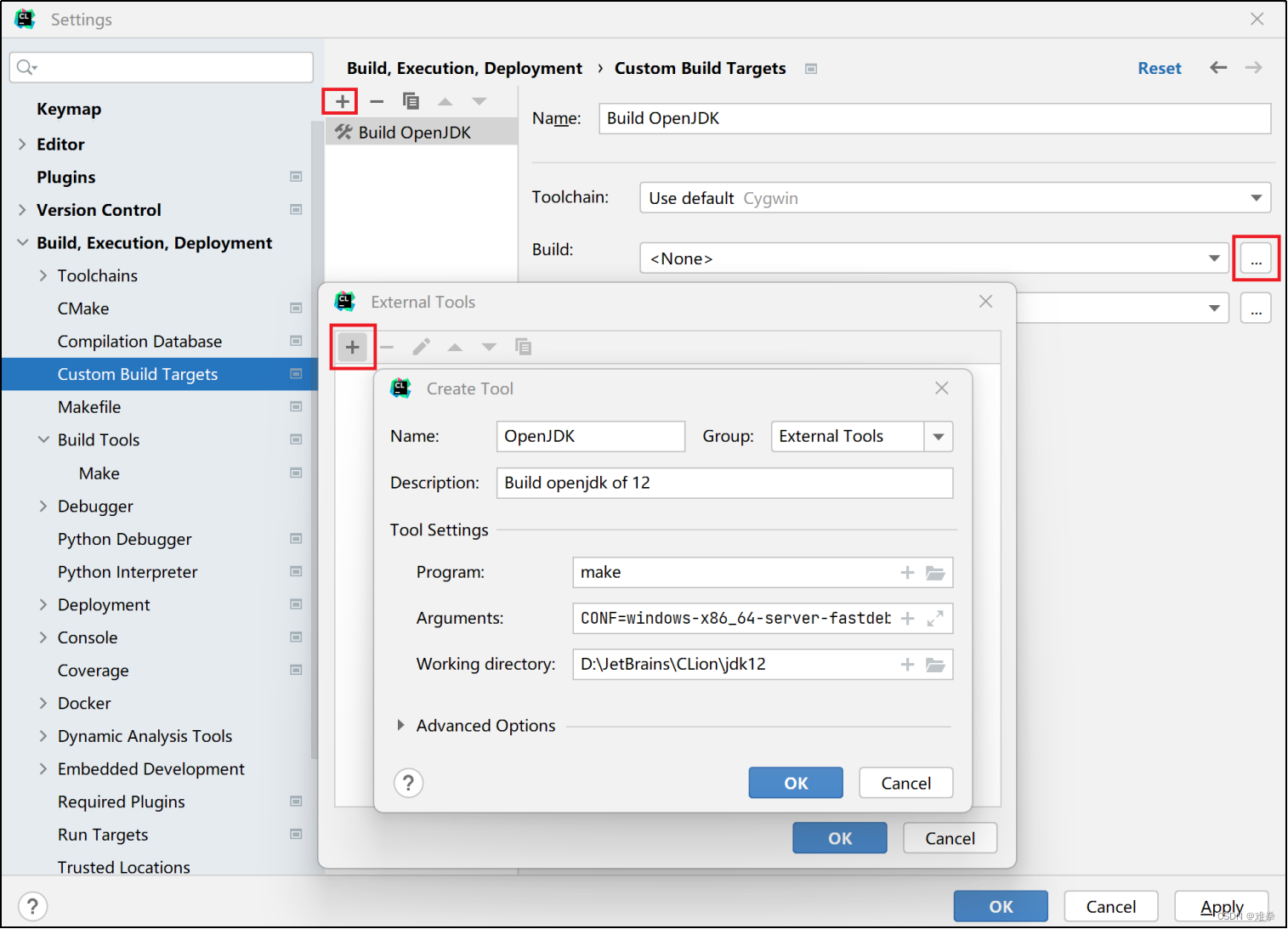Move build target down in list

pyautogui.click(x=479, y=101)
